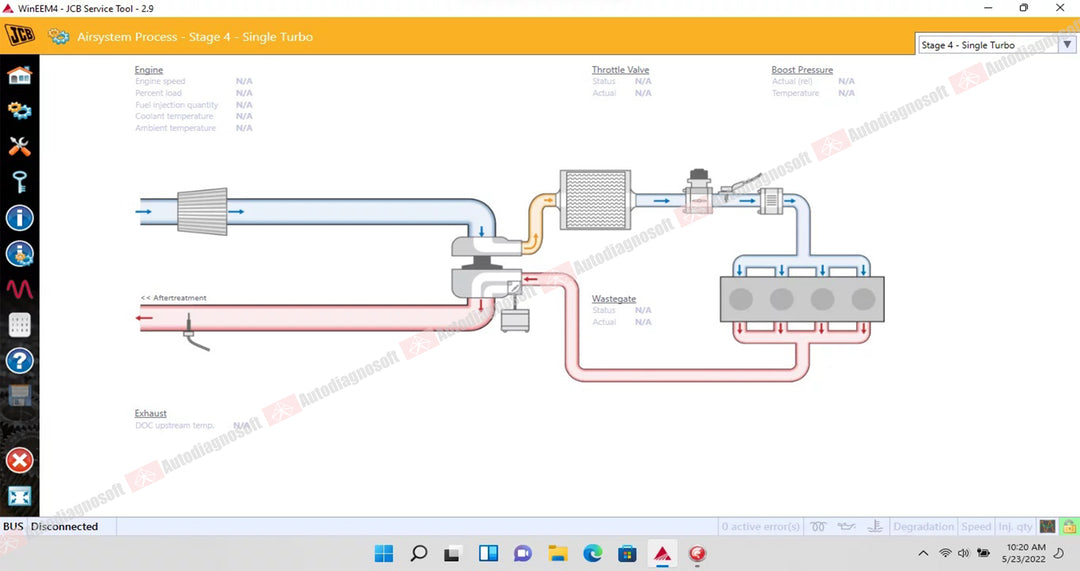Go to the Home screen via house icon

click(19, 74)
